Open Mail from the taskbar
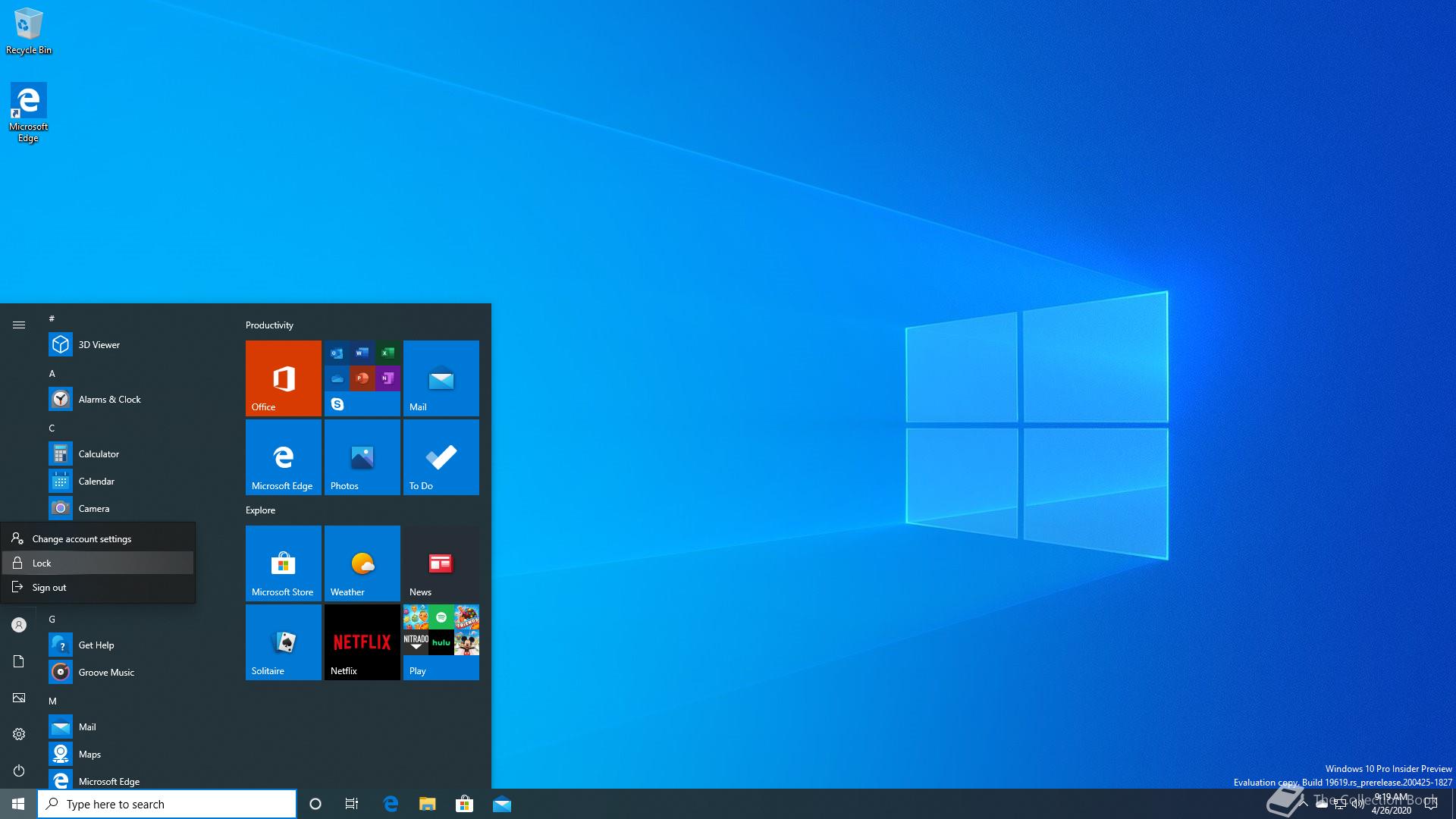Screen dimensions: 1456x819 (x=501, y=804)
